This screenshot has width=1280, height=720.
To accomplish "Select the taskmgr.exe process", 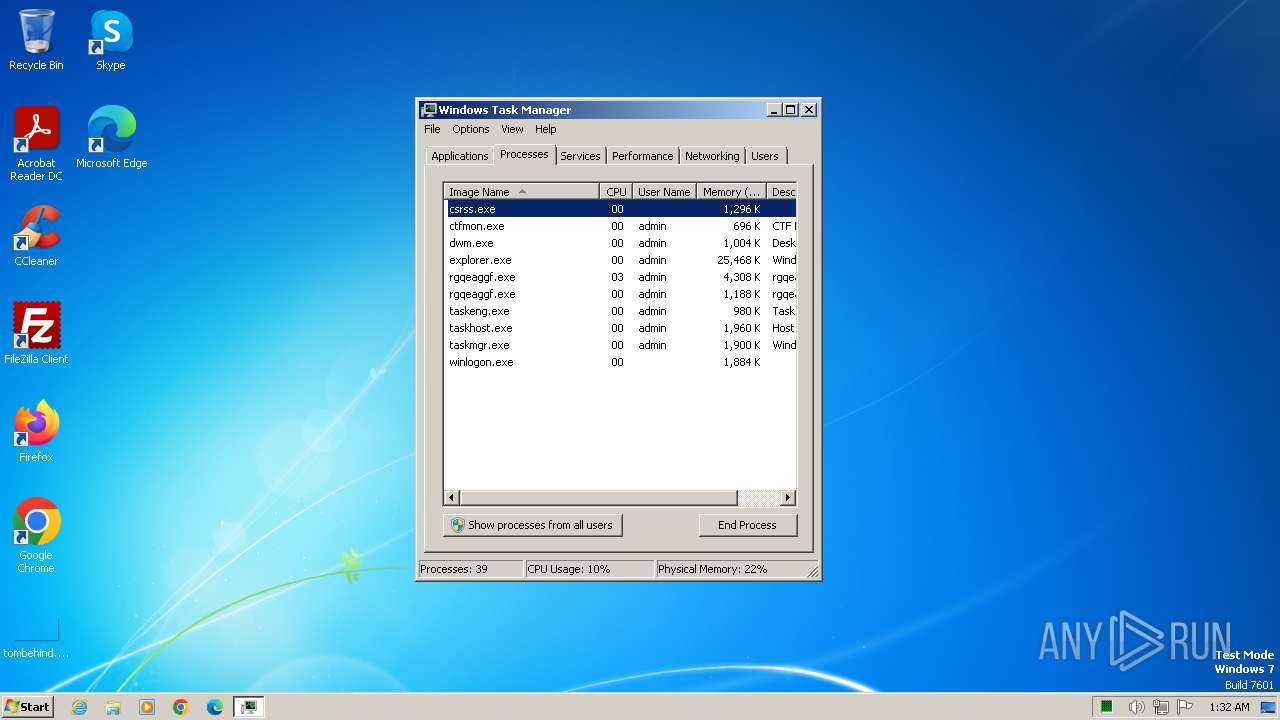I will point(621,345).
